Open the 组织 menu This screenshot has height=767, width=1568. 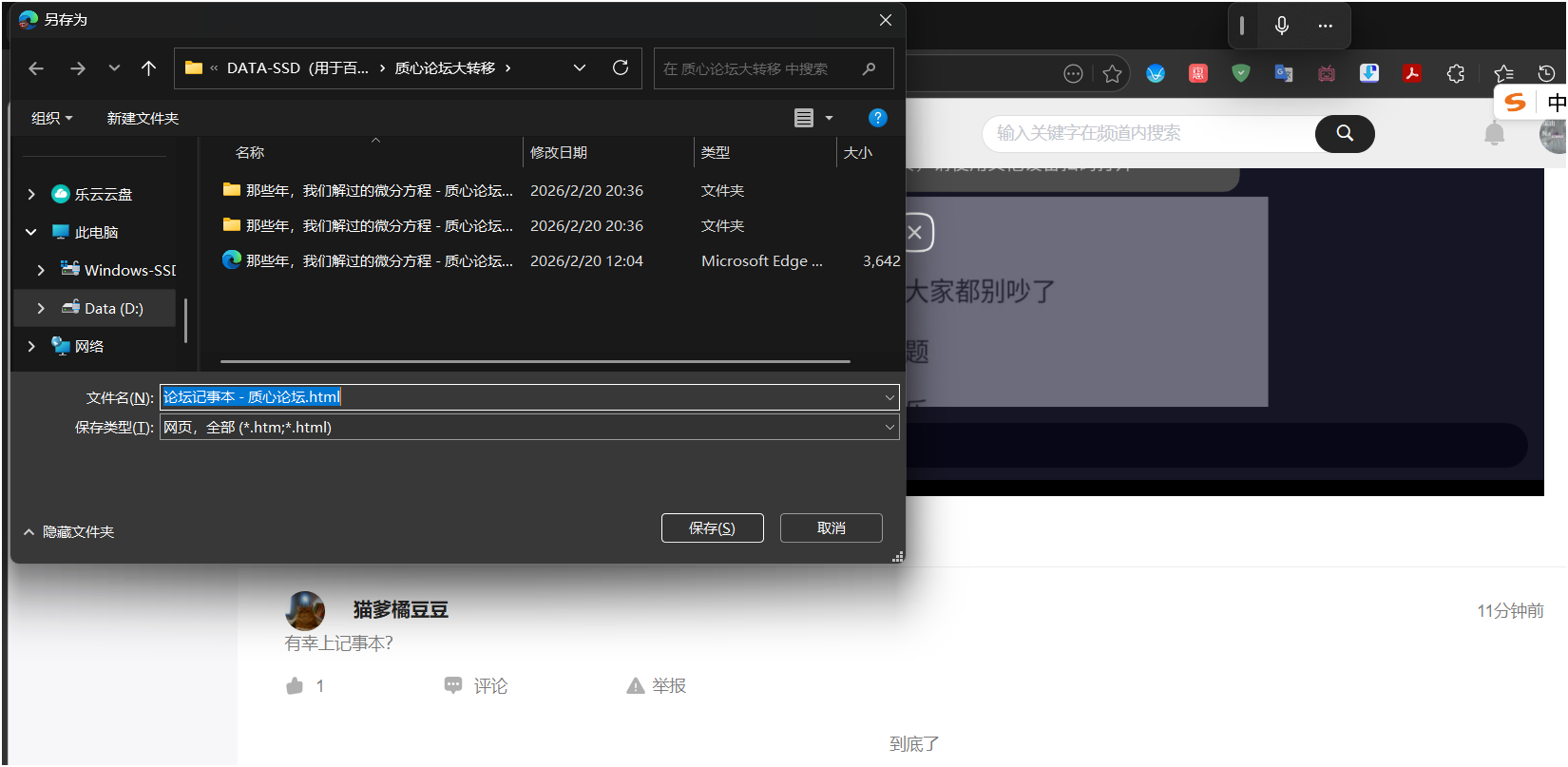tap(51, 118)
